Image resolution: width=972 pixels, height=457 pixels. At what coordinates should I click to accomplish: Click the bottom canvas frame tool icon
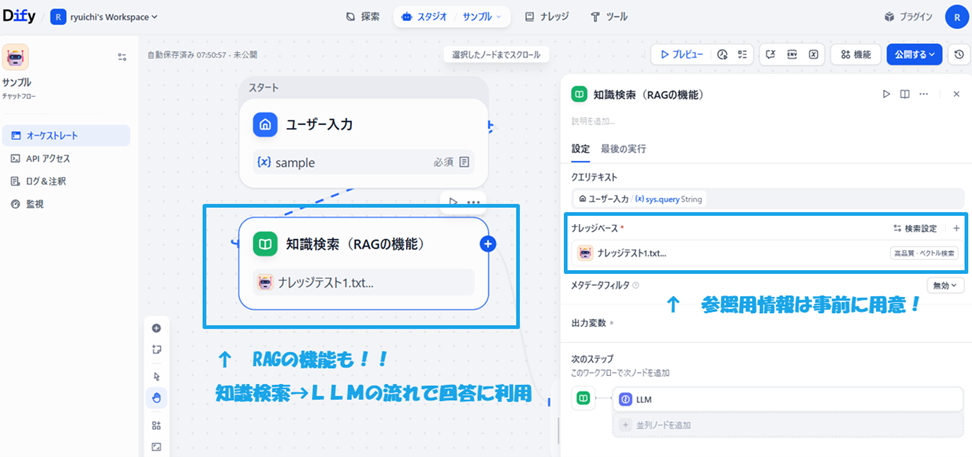[x=156, y=446]
